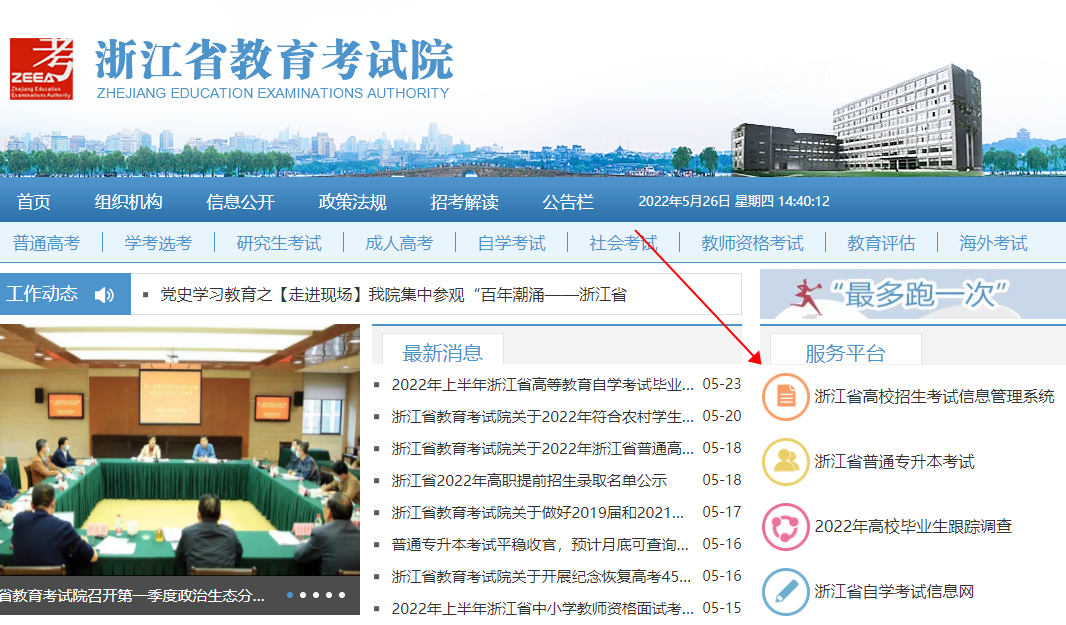Open news 关于开展纪念恢复高考45
The image size is (1066, 625).
click(x=541, y=576)
